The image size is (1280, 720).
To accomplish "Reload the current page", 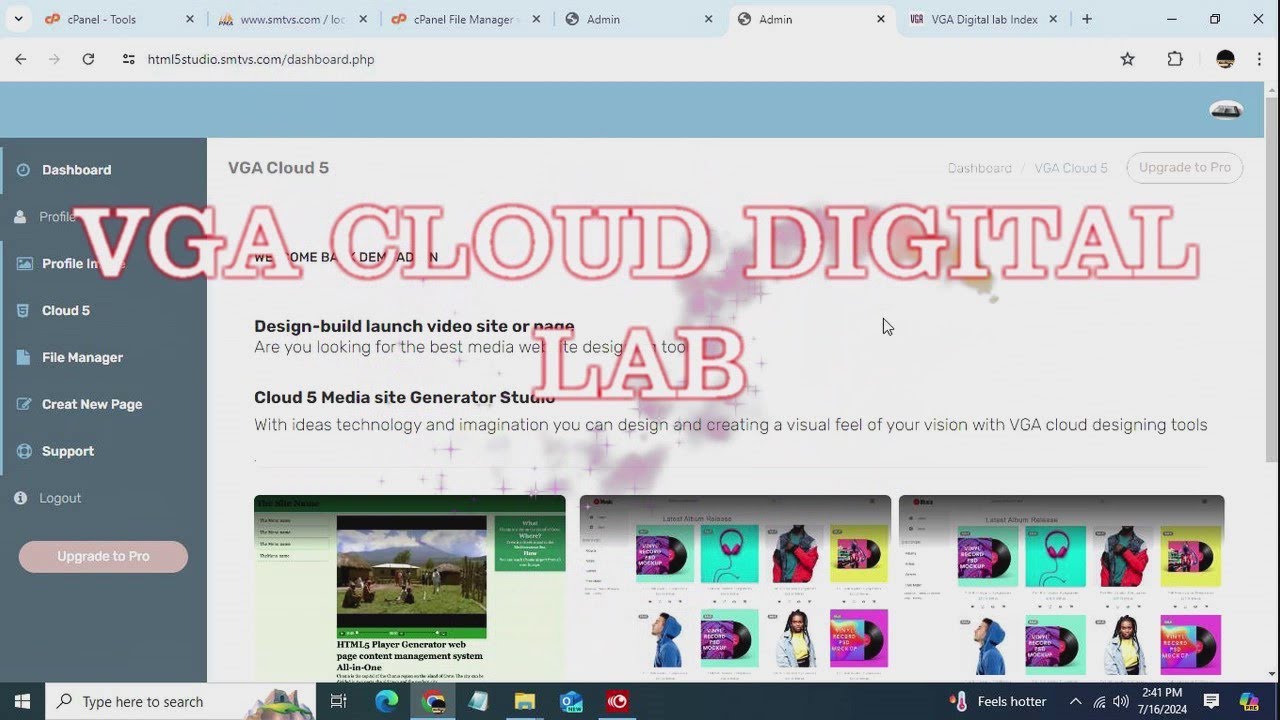I will click(88, 59).
